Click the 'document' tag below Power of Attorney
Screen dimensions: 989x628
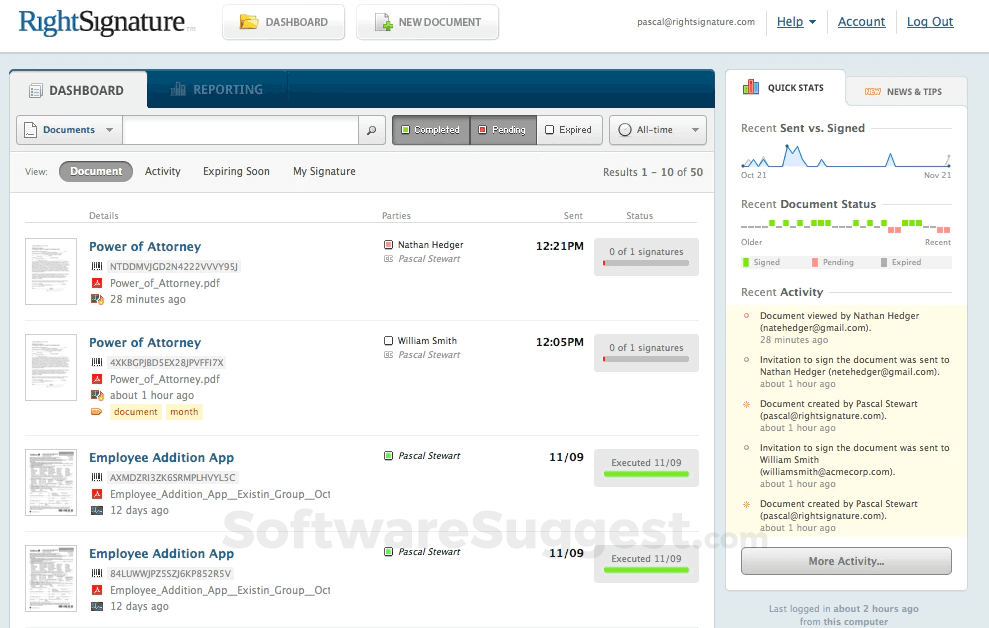(135, 412)
